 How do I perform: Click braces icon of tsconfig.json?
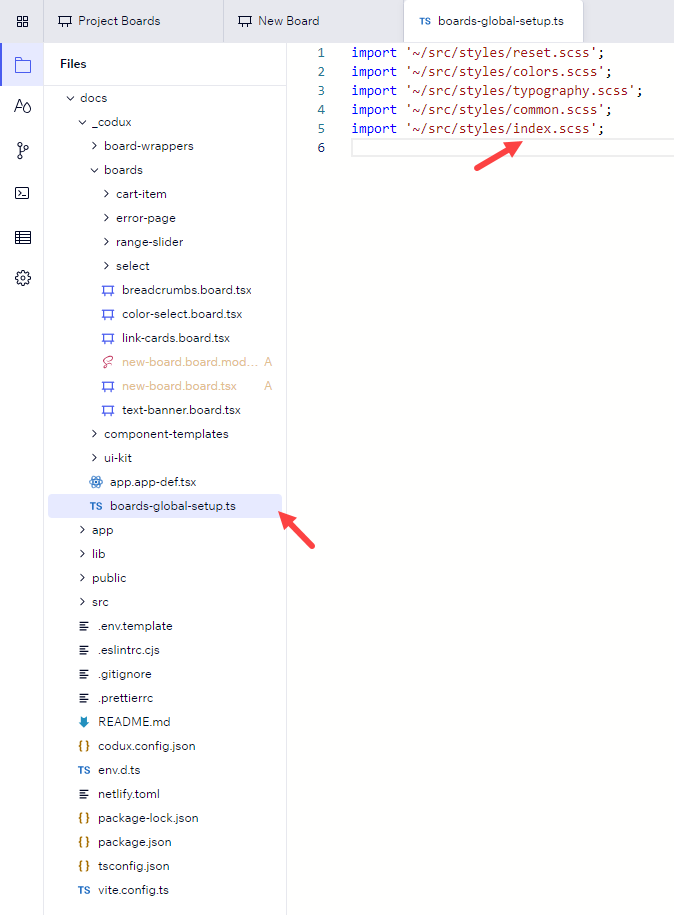(84, 866)
